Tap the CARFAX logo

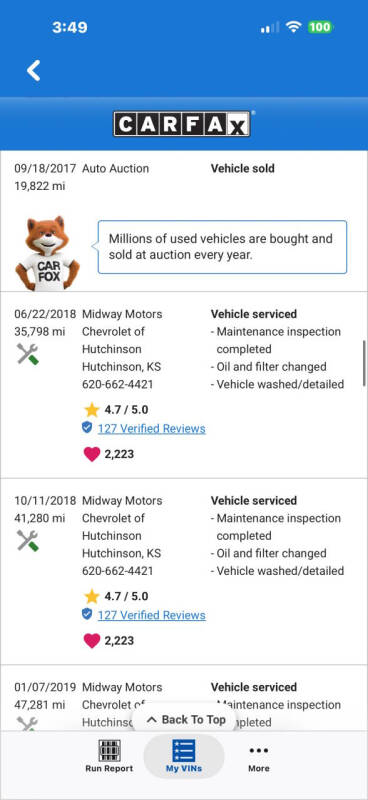pyautogui.click(x=182, y=124)
